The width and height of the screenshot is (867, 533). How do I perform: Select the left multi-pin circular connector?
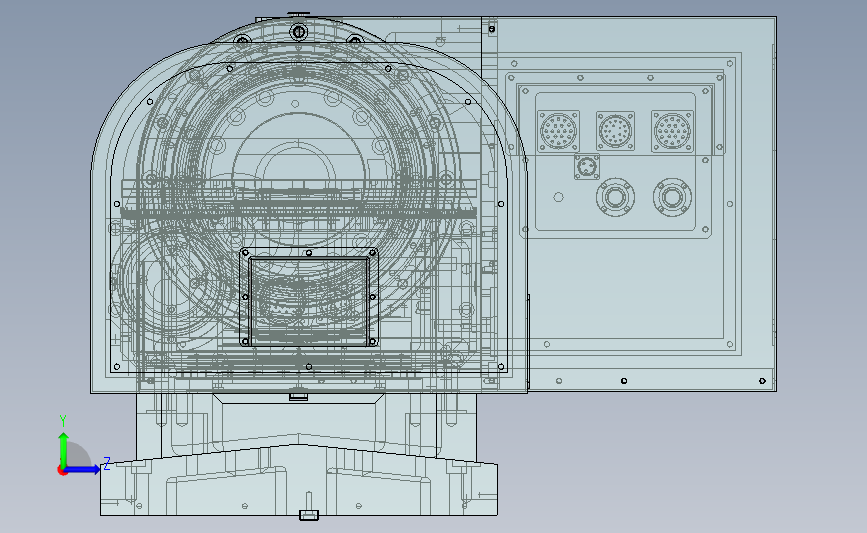click(558, 132)
